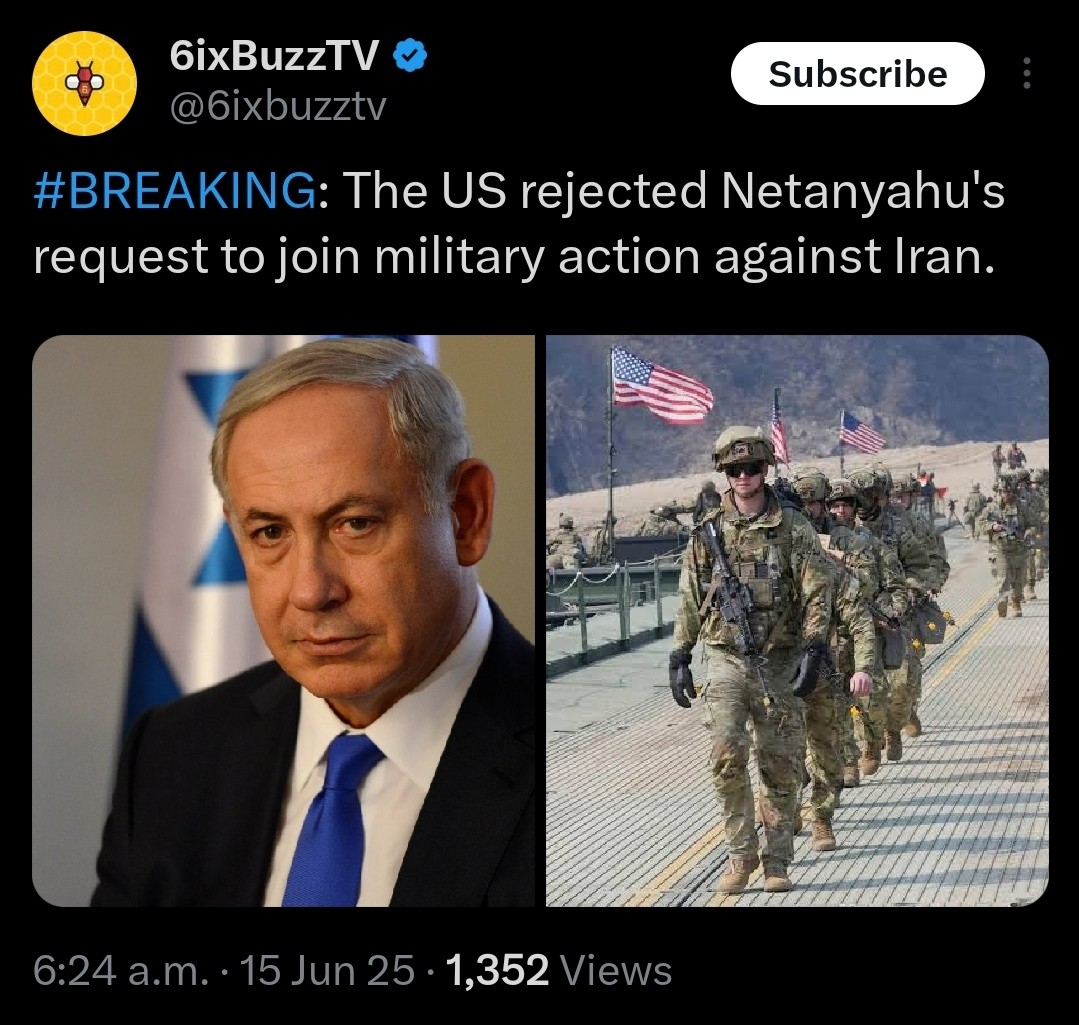Viewport: 1079px width, 1025px height.
Task: Click the "Views" label beside the count
Action: 617,971
